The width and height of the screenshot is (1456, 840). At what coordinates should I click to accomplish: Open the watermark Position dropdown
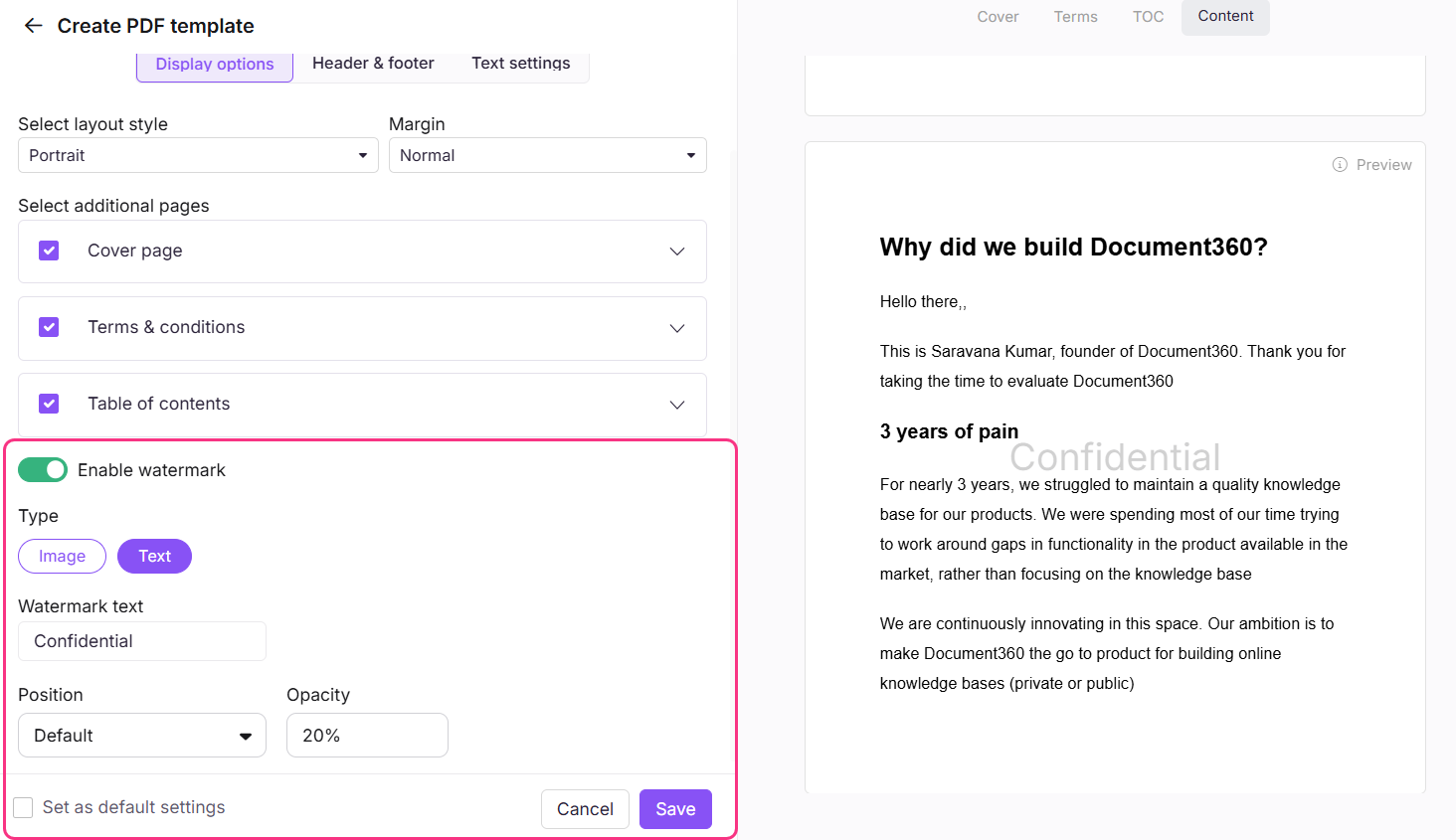pyautogui.click(x=142, y=736)
